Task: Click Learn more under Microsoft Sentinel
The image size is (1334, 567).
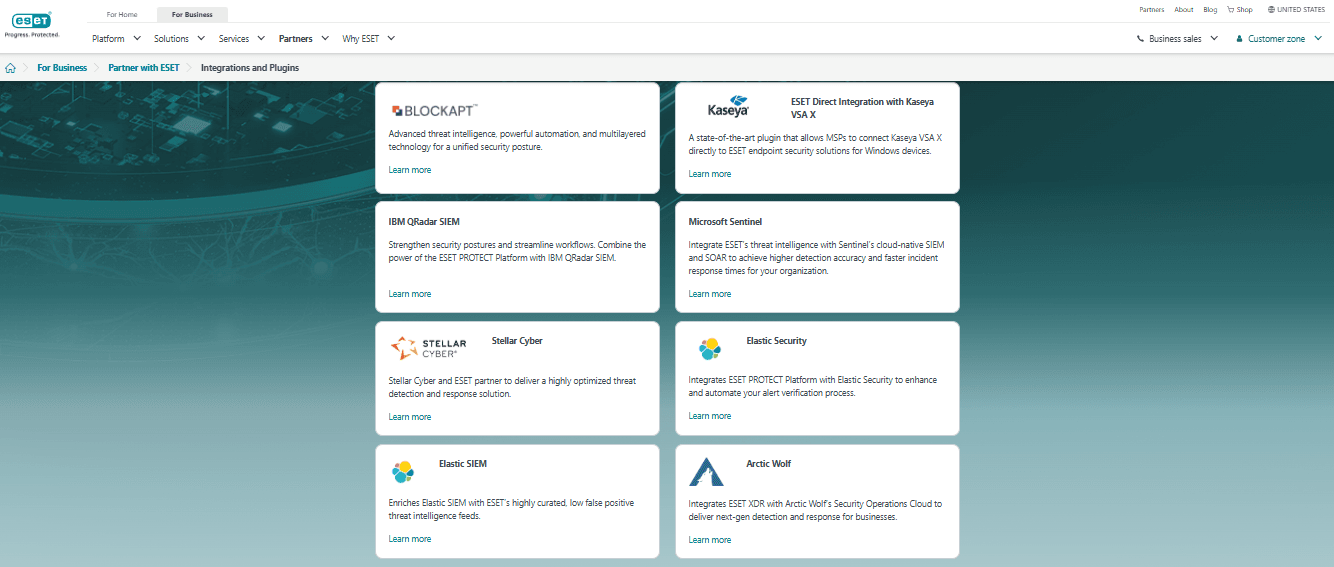Action: coord(710,294)
